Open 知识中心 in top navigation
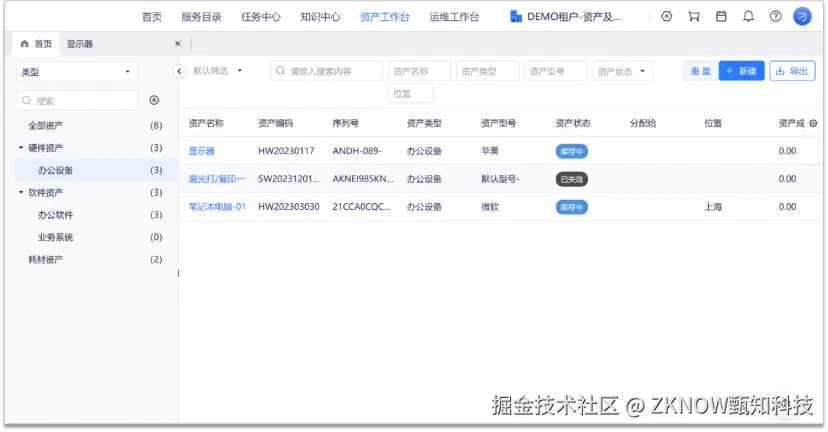Image resolution: width=828 pixels, height=432 pixels. click(x=321, y=17)
